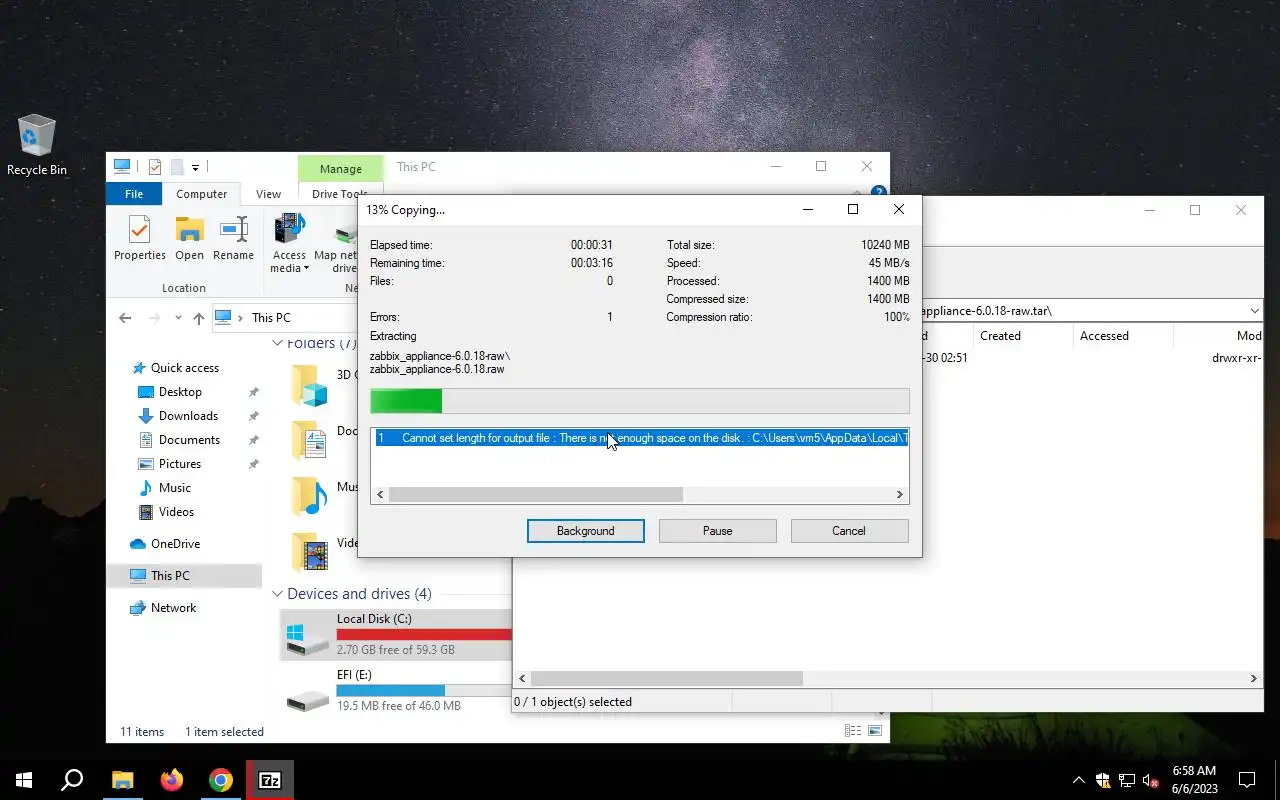Image resolution: width=1280 pixels, height=800 pixels.
Task: Click the error list horizontal scrollbar thumb
Action: (535, 494)
